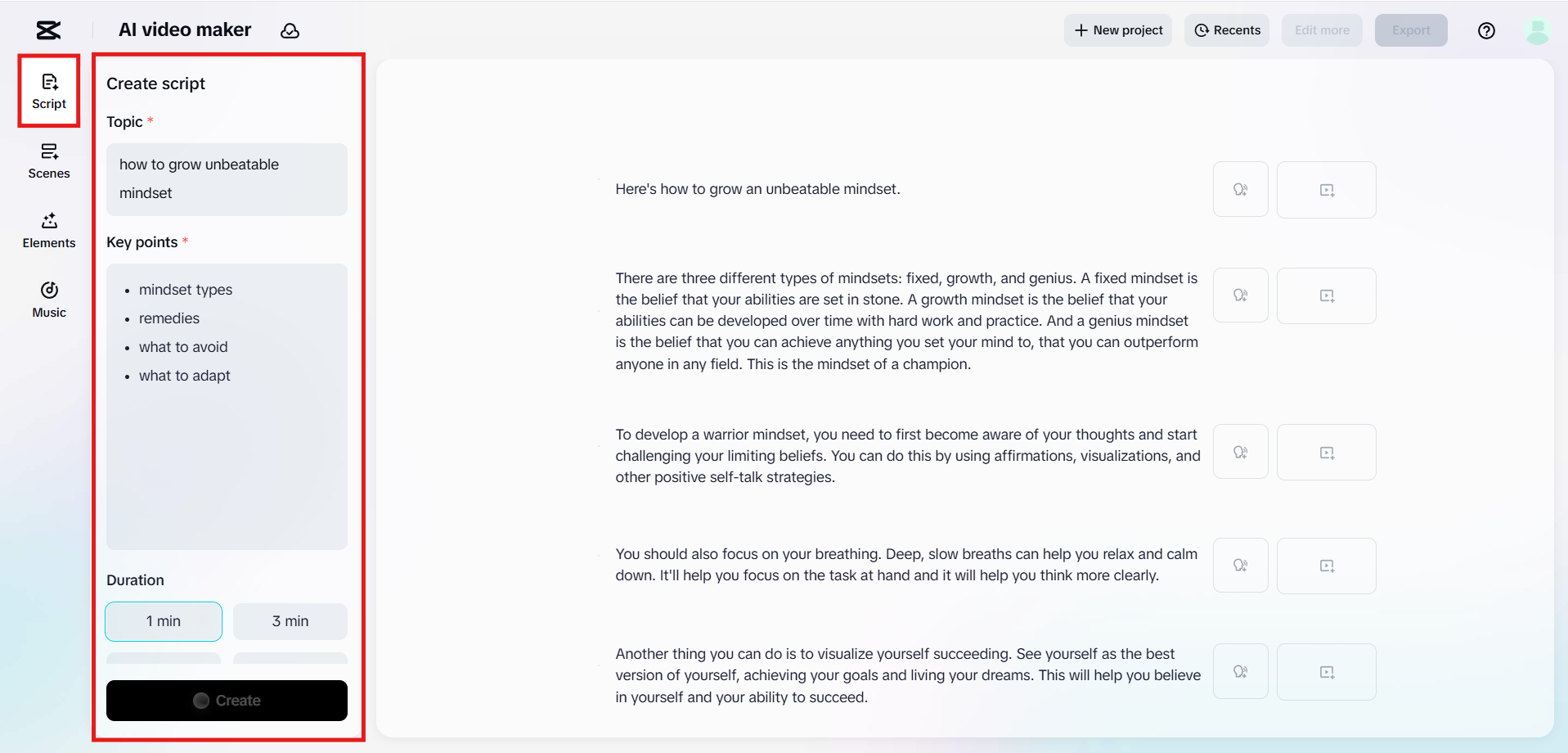Add media to the warrior mindset paragraph
Viewport: 1568px width, 753px height.
click(x=1326, y=452)
